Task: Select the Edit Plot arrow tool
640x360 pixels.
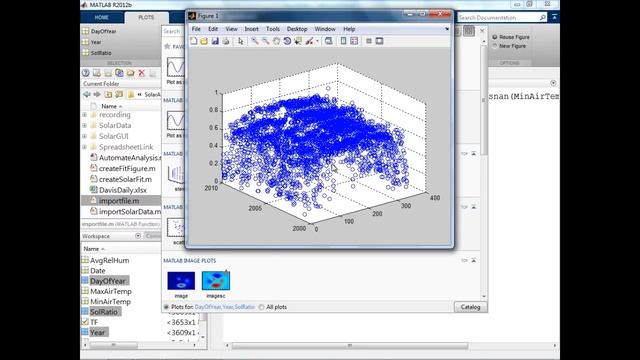Action: [x=240, y=41]
